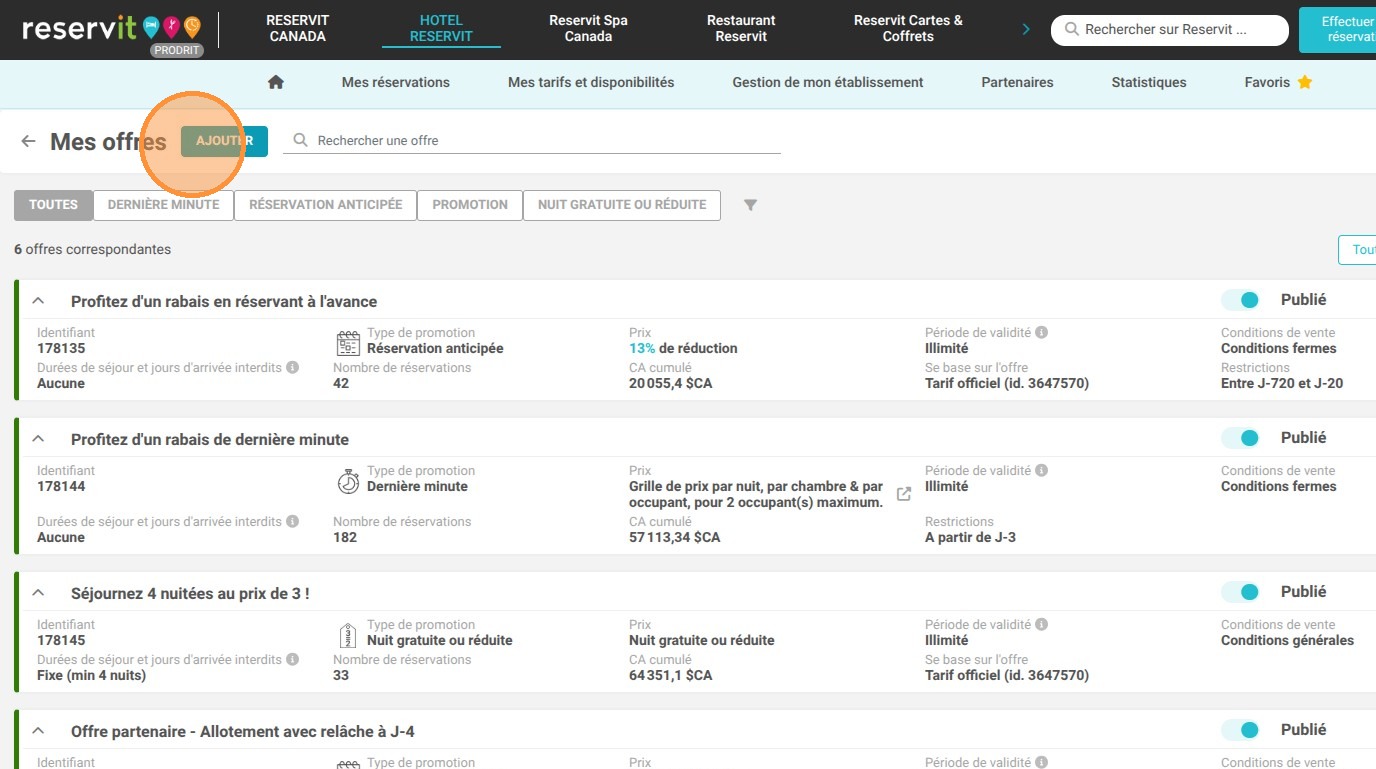Toggle Publié for Offre partenaire Allotement
Image resolution: width=1376 pixels, height=769 pixels.
pyautogui.click(x=1241, y=730)
